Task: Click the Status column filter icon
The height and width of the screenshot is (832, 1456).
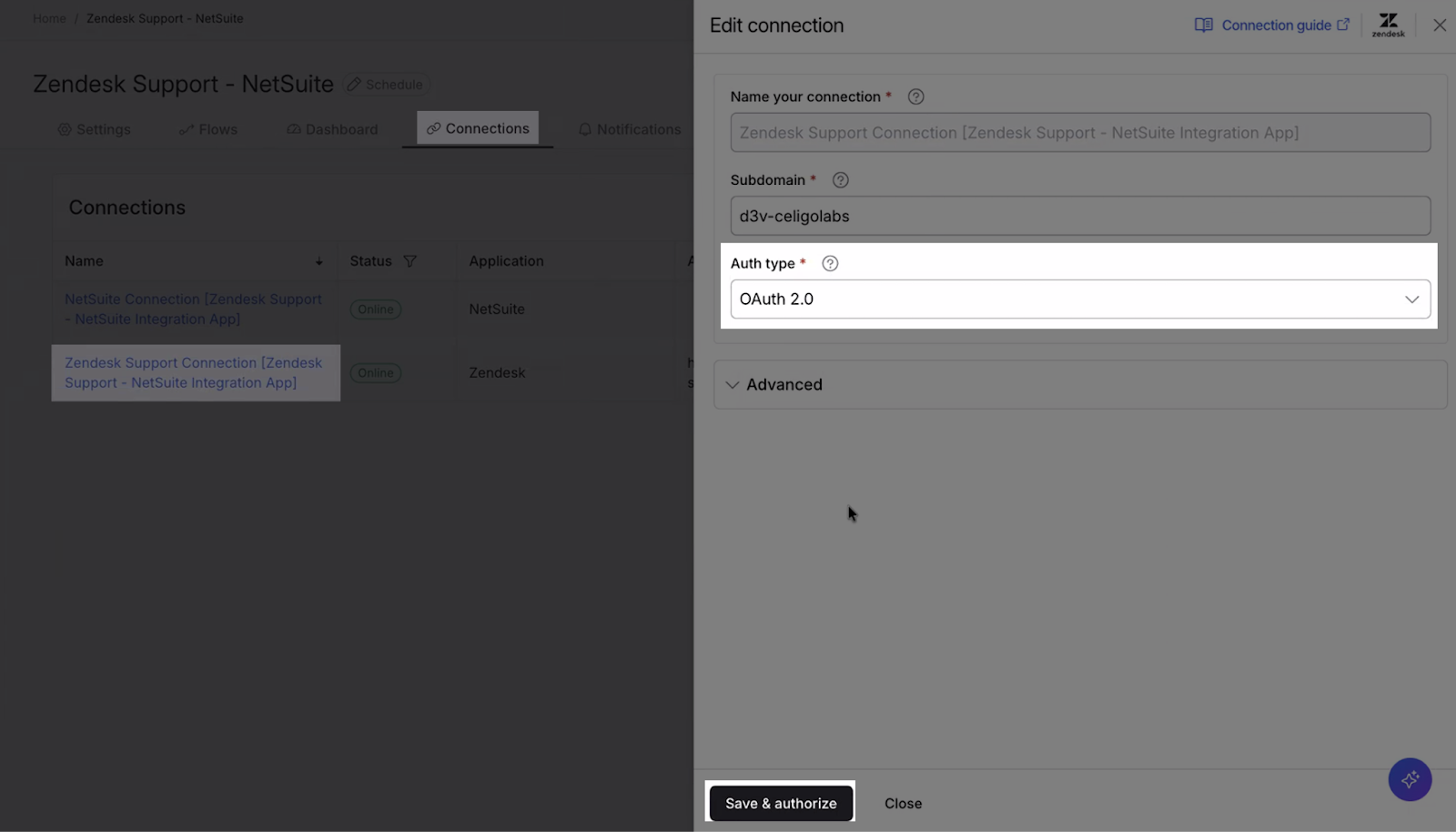Action: [x=409, y=261]
